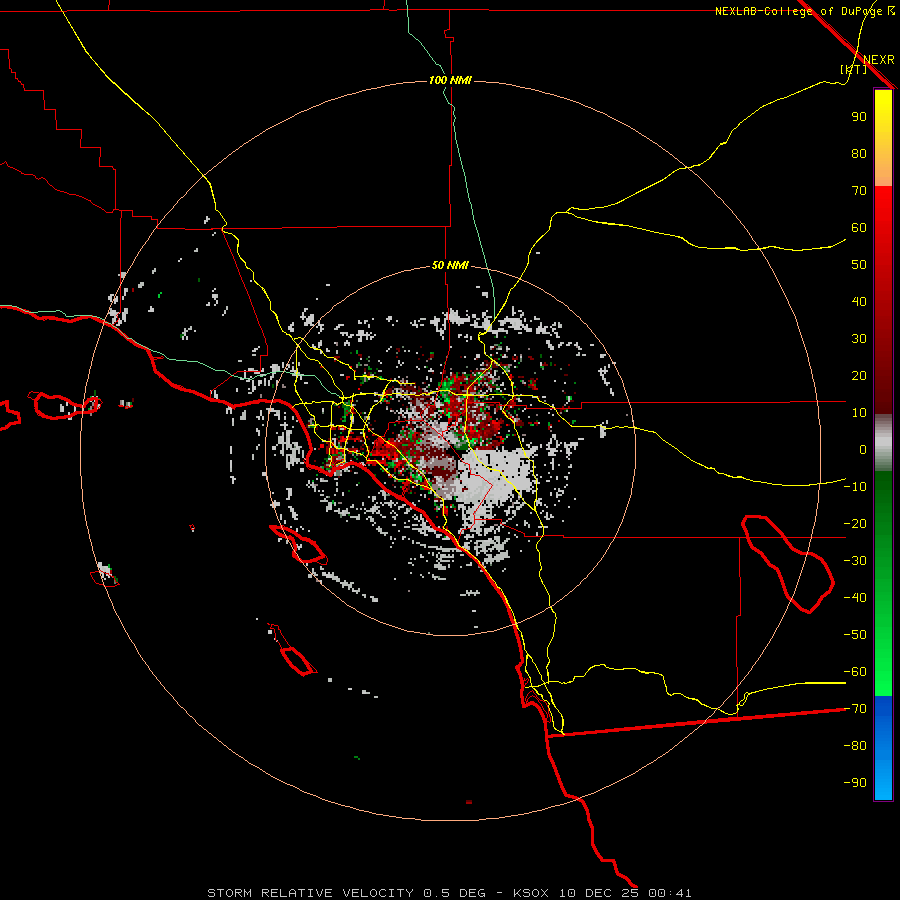Viewport: 900px width, 900px height.
Task: Click the -60 scale label
Action: (x=855, y=672)
